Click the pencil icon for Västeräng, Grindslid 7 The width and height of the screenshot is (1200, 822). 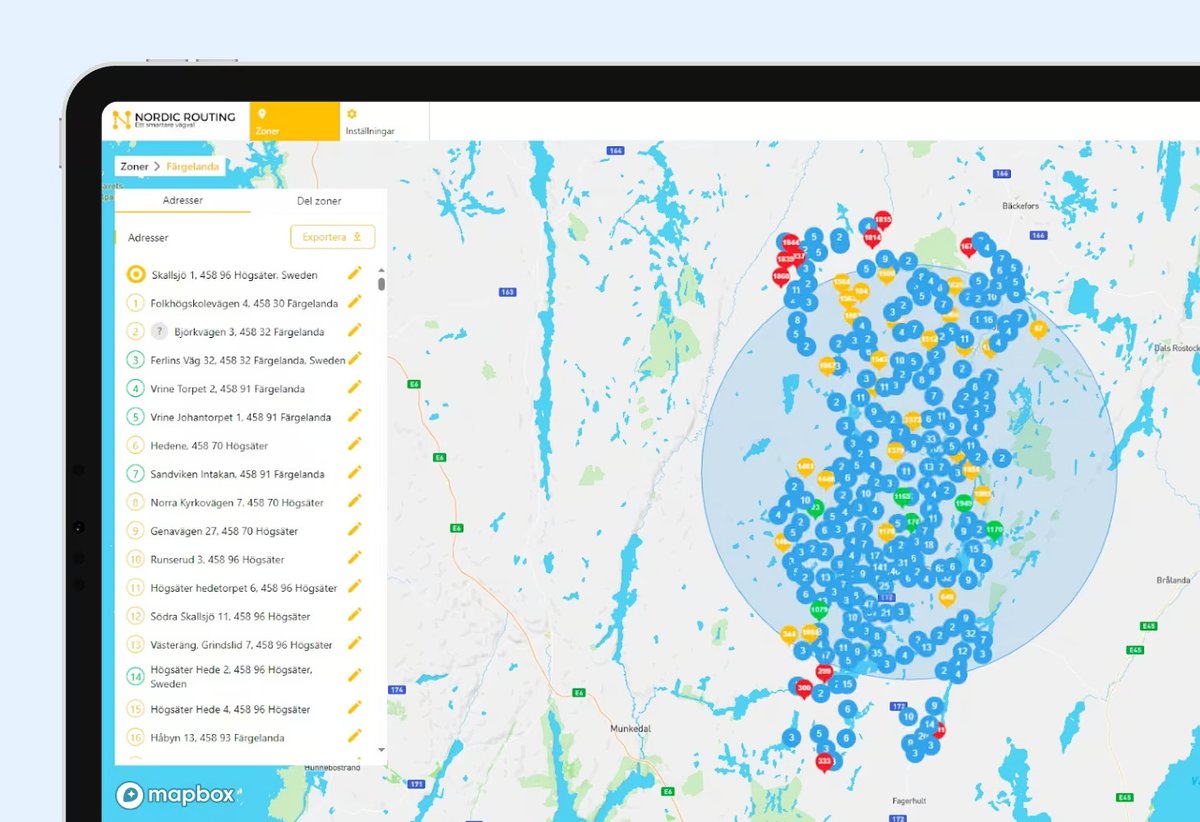pyautogui.click(x=354, y=644)
